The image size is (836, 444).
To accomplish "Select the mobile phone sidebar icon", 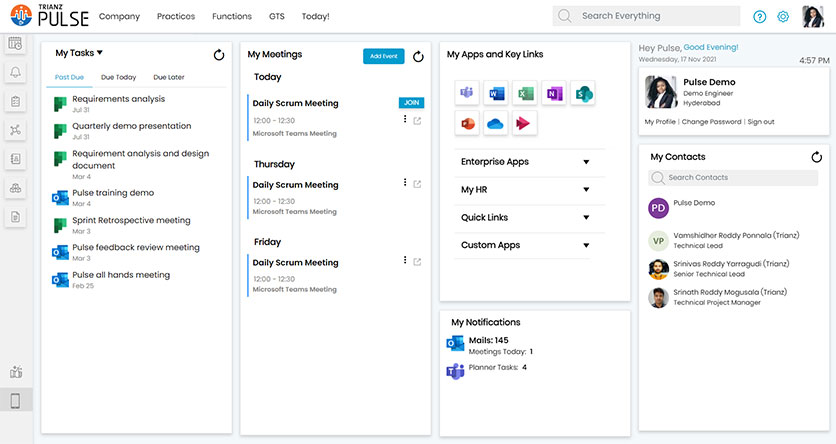I will point(15,400).
